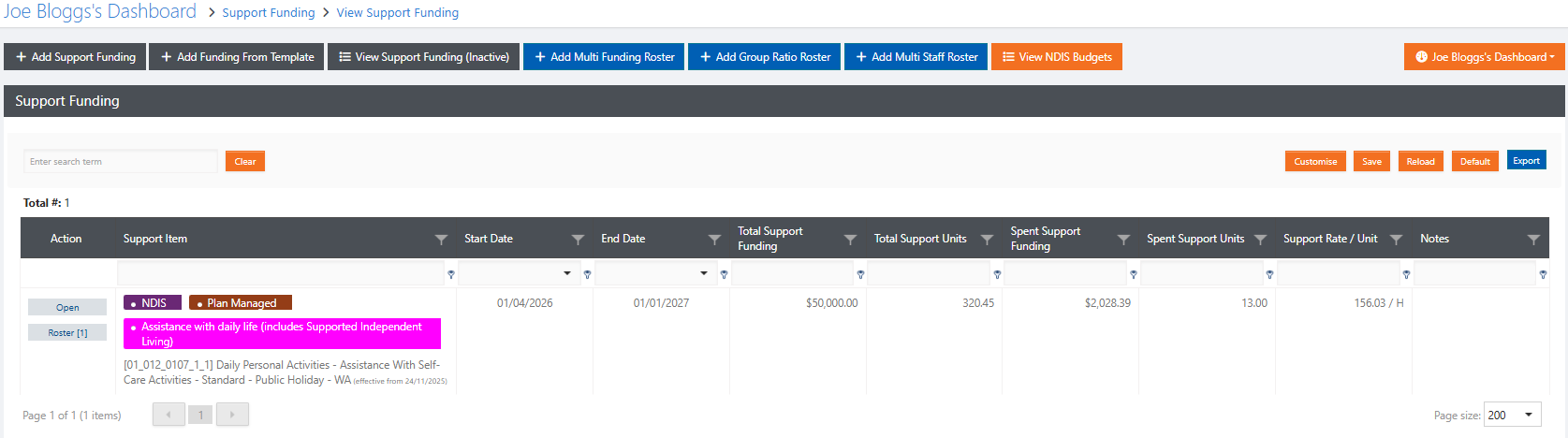The width and height of the screenshot is (1568, 438).
Task: Filter icon on Support Item column header
Action: [x=441, y=240]
